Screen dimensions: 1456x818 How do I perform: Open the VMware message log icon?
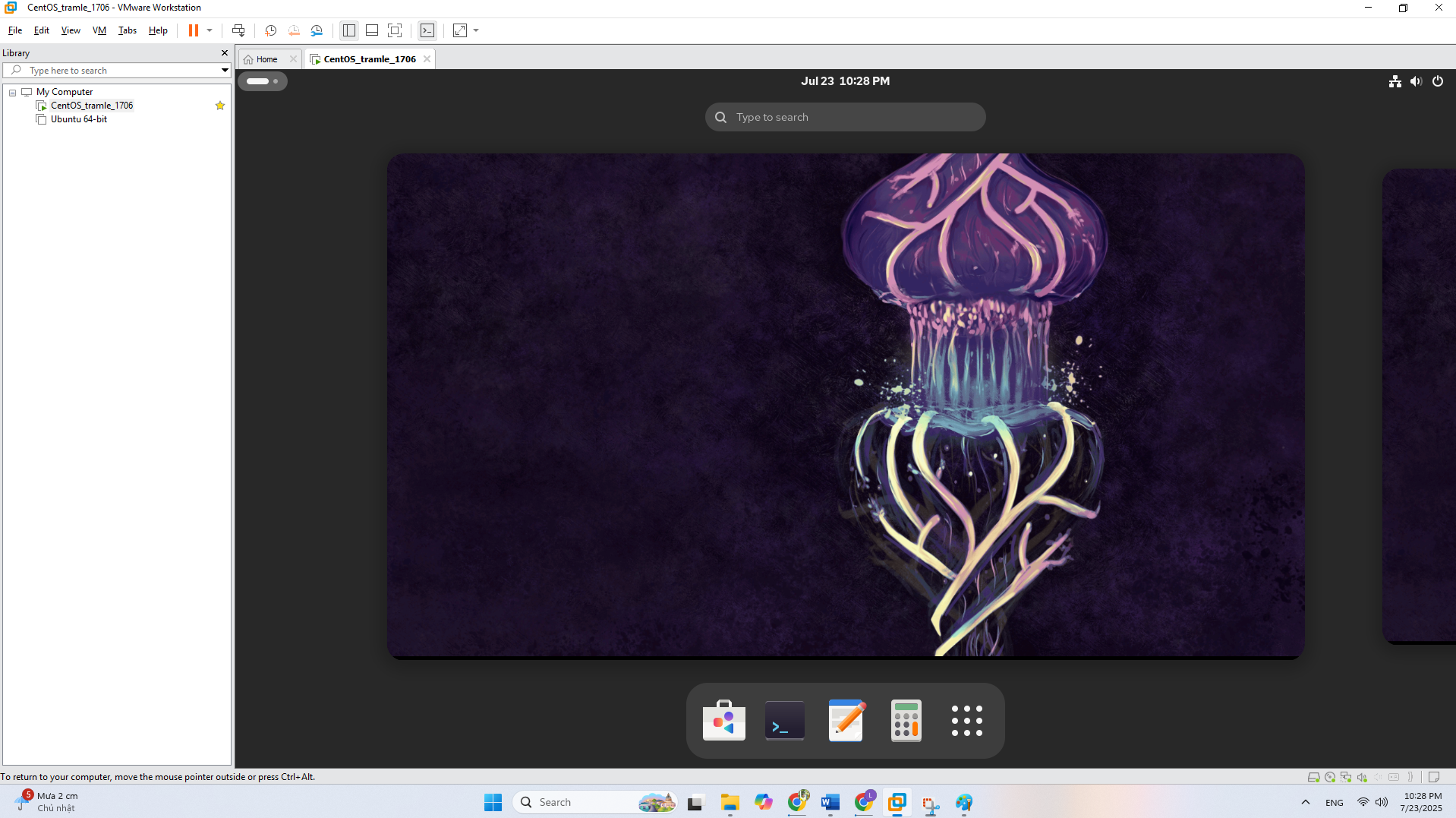[1434, 777]
